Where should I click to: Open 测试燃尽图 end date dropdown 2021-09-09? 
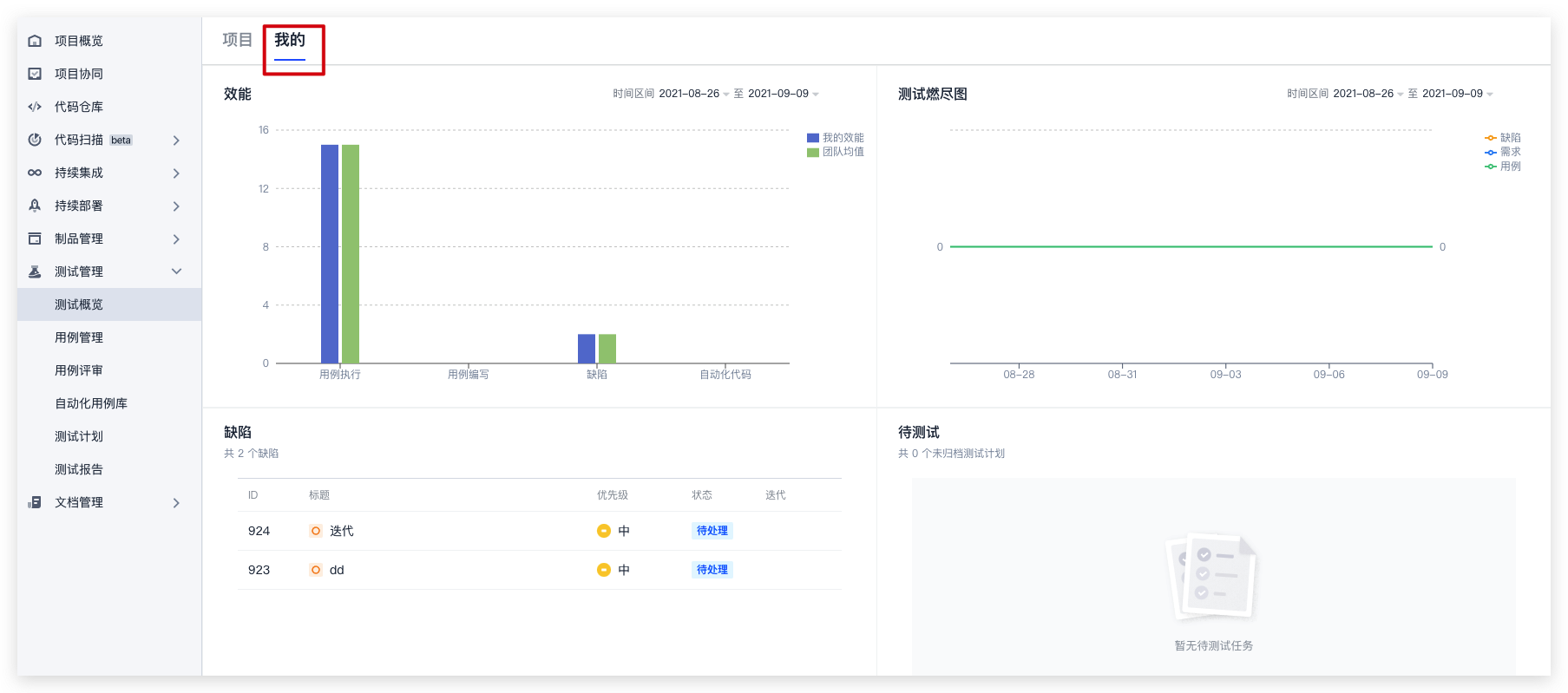pyautogui.click(x=1457, y=94)
